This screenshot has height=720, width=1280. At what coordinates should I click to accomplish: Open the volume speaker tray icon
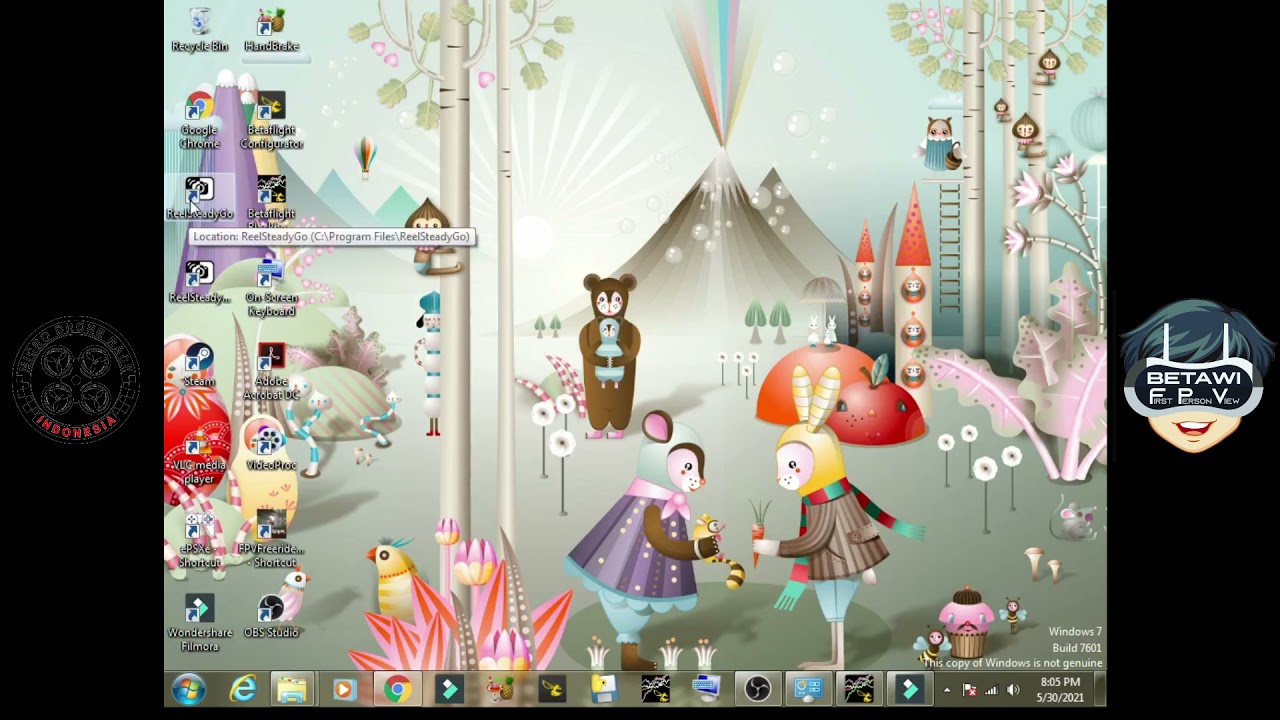[x=1013, y=690]
